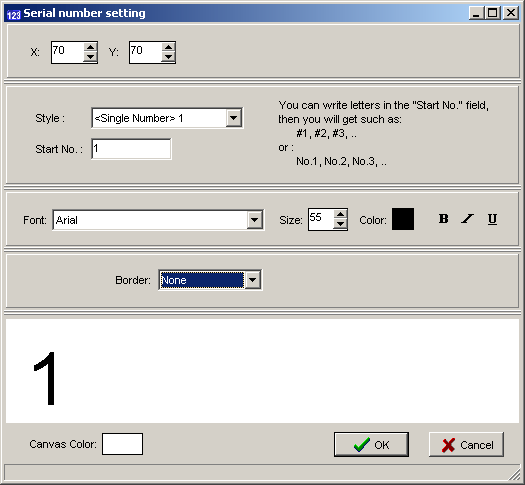Click the Start No. input field
The image size is (525, 485).
coord(131,149)
